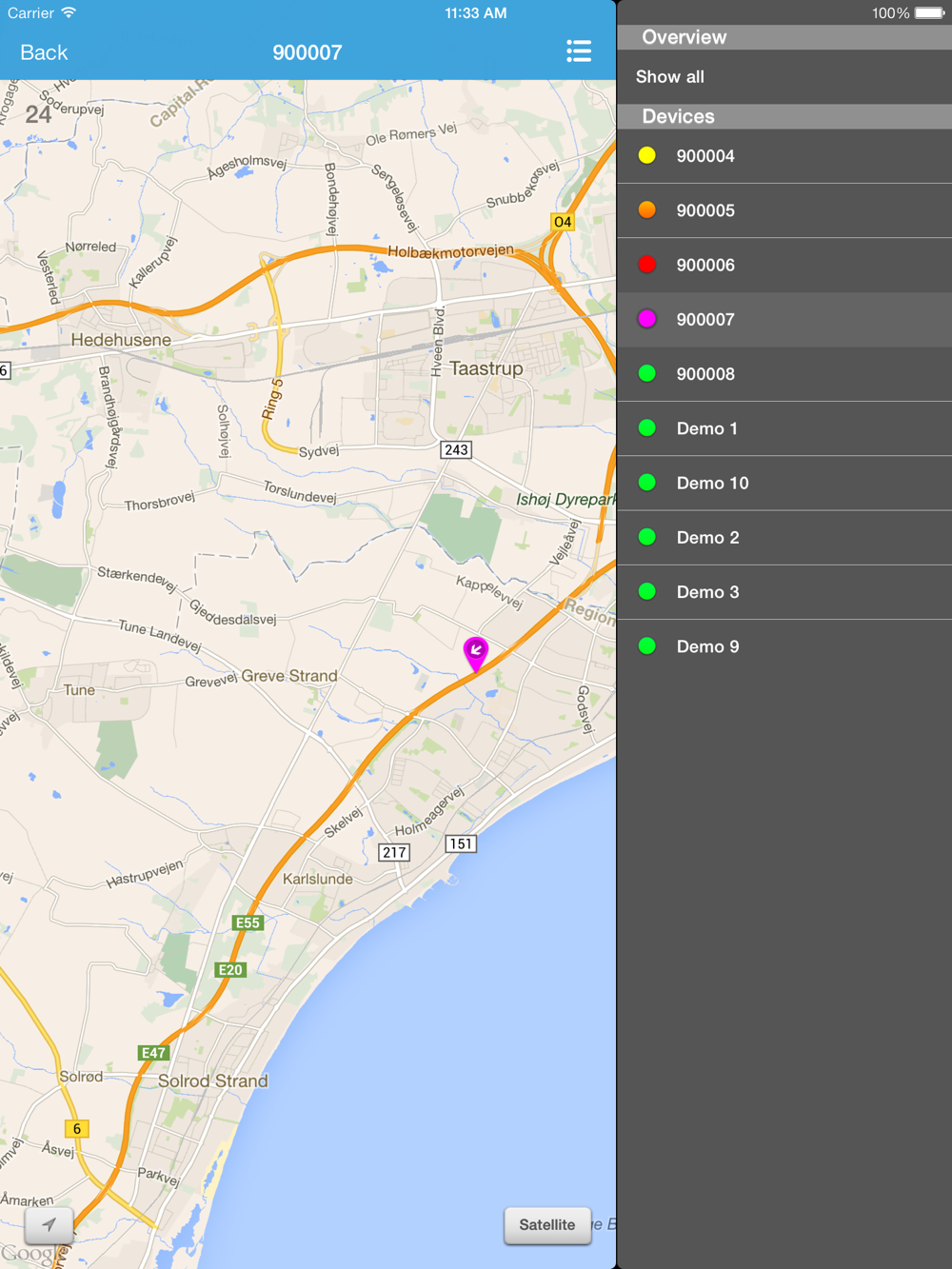Click the red dot beside 900006
The height and width of the screenshot is (1269, 952).
pyautogui.click(x=647, y=265)
